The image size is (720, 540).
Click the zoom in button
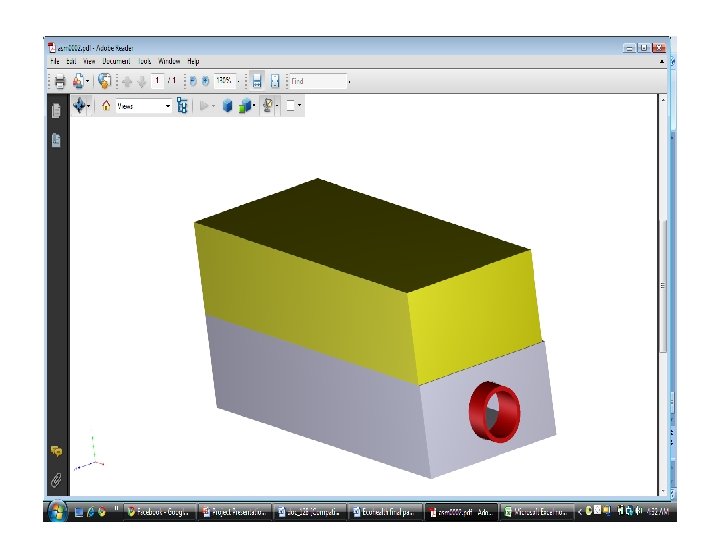point(205,81)
